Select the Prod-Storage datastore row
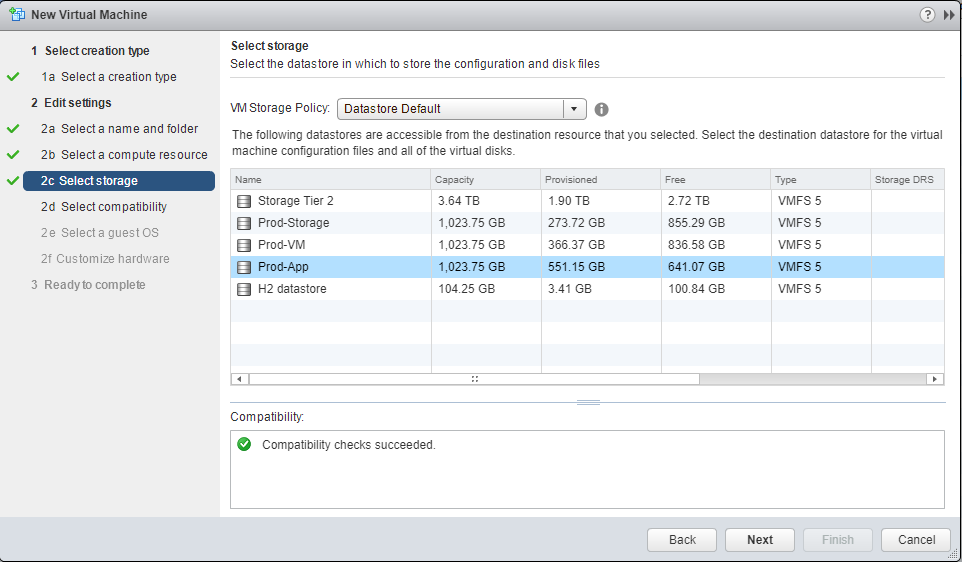Viewport: 962px width, 562px height. (x=587, y=223)
